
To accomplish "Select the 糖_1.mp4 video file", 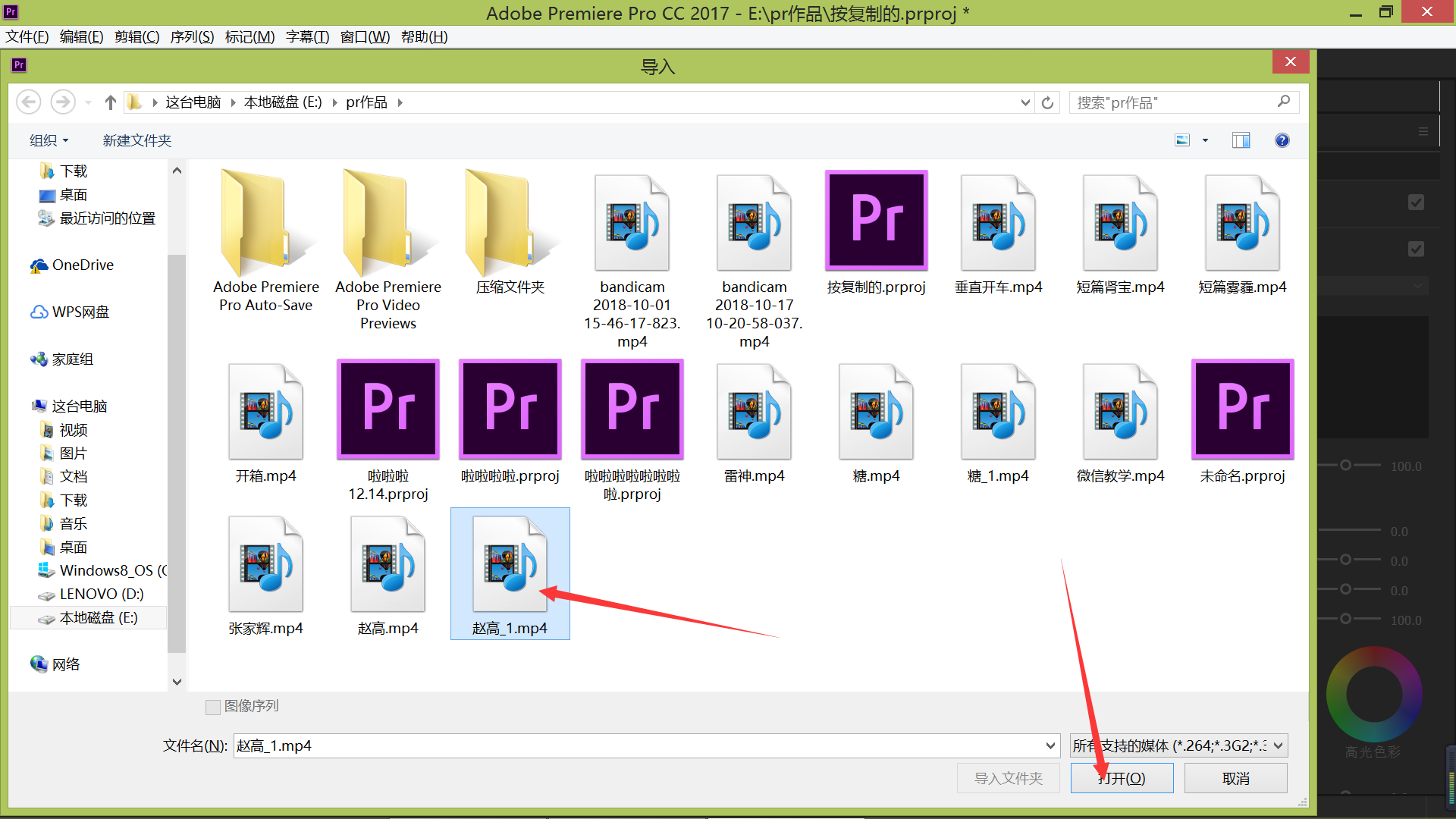I will pyautogui.click(x=999, y=412).
